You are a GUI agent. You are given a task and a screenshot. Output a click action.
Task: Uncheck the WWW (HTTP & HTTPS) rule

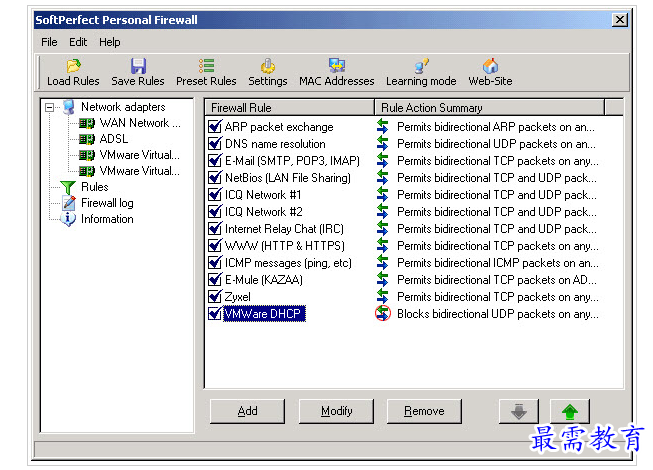[215, 246]
